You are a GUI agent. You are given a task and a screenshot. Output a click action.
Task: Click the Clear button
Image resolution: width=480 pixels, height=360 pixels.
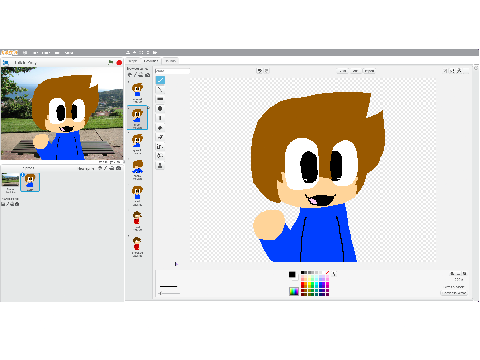[343, 71]
